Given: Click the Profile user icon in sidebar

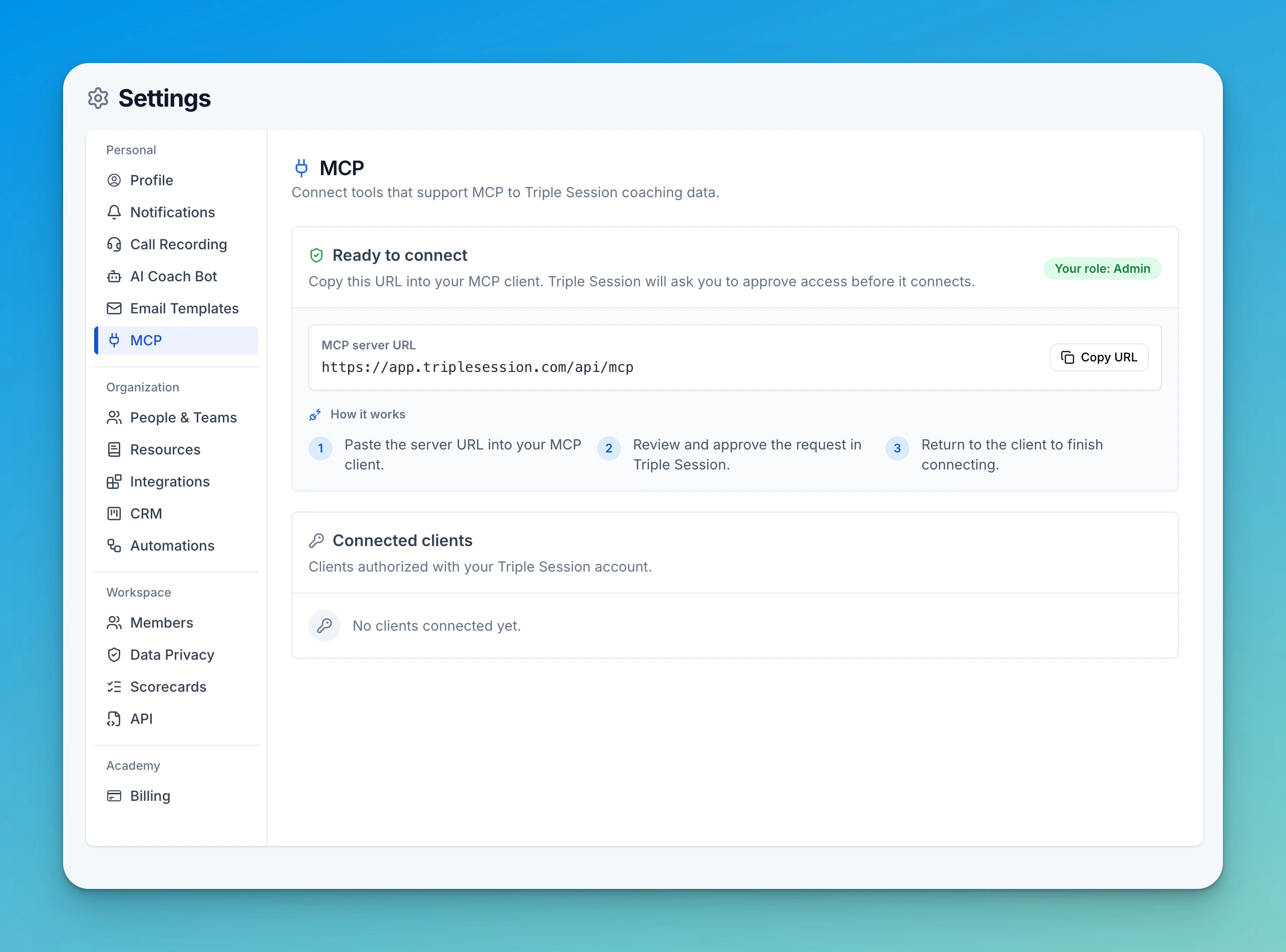Looking at the screenshot, I should pyautogui.click(x=114, y=180).
